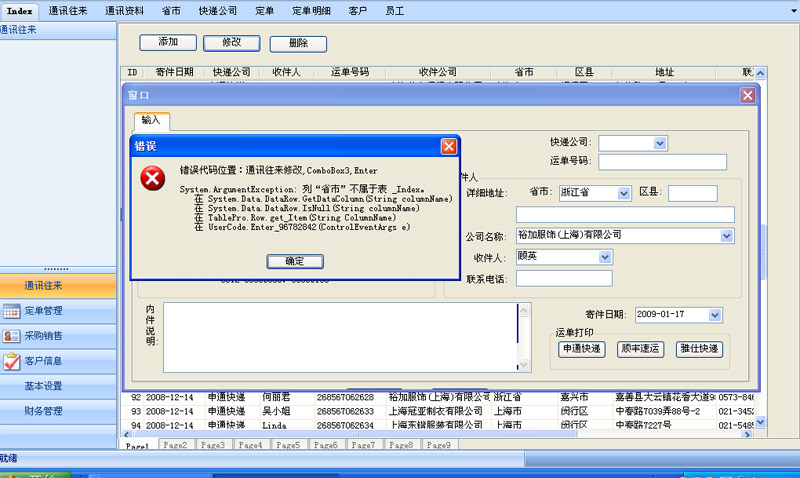Open the 收件人 顾英 dropdown
The height and width of the screenshot is (478, 800).
click(605, 257)
